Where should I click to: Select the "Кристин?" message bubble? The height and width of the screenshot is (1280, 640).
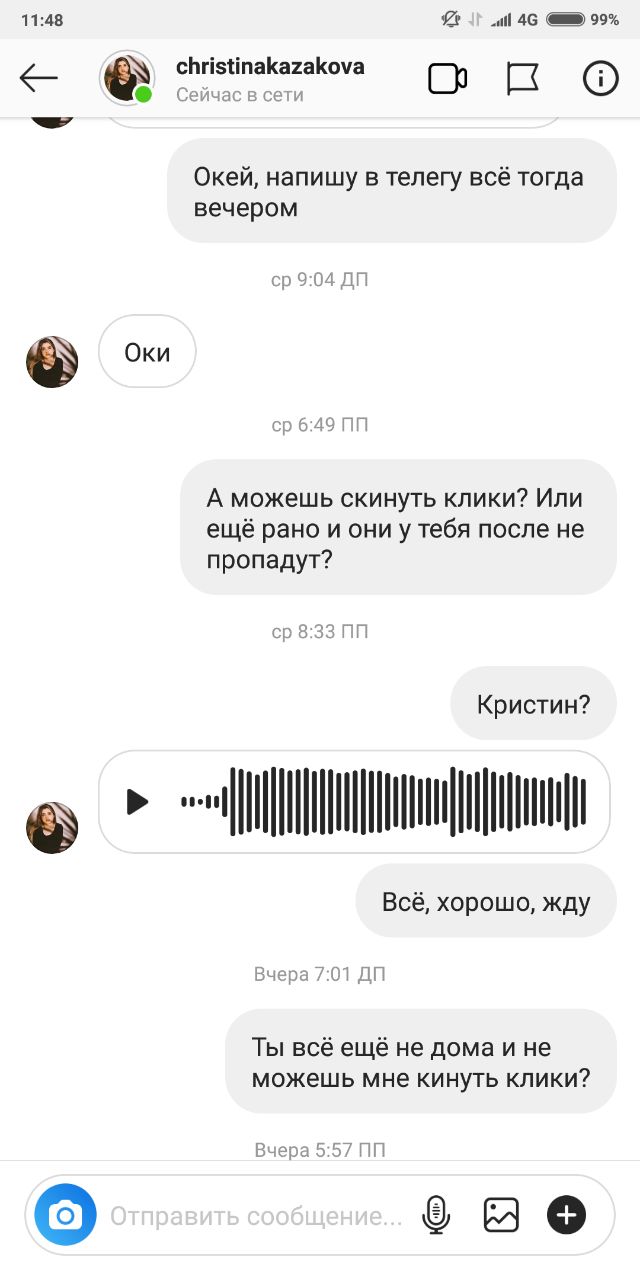pyautogui.click(x=533, y=704)
